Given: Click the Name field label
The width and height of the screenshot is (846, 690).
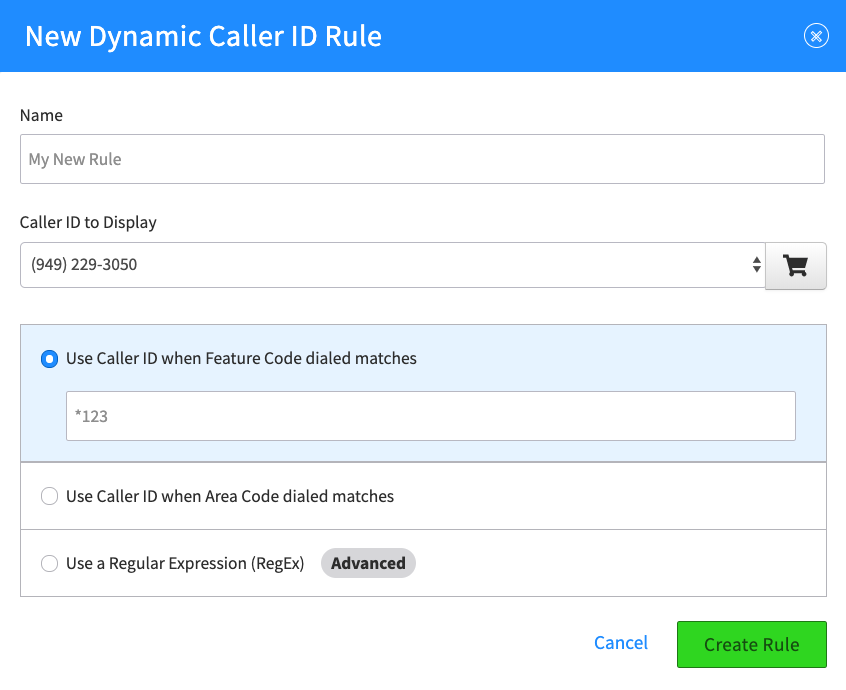Looking at the screenshot, I should click(x=41, y=115).
